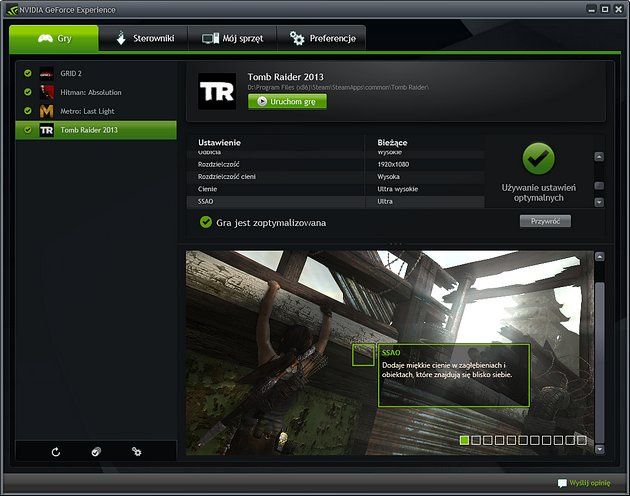Select Tomb Raider 2013 in the games list
Image resolution: width=630 pixels, height=496 pixels.
96,130
